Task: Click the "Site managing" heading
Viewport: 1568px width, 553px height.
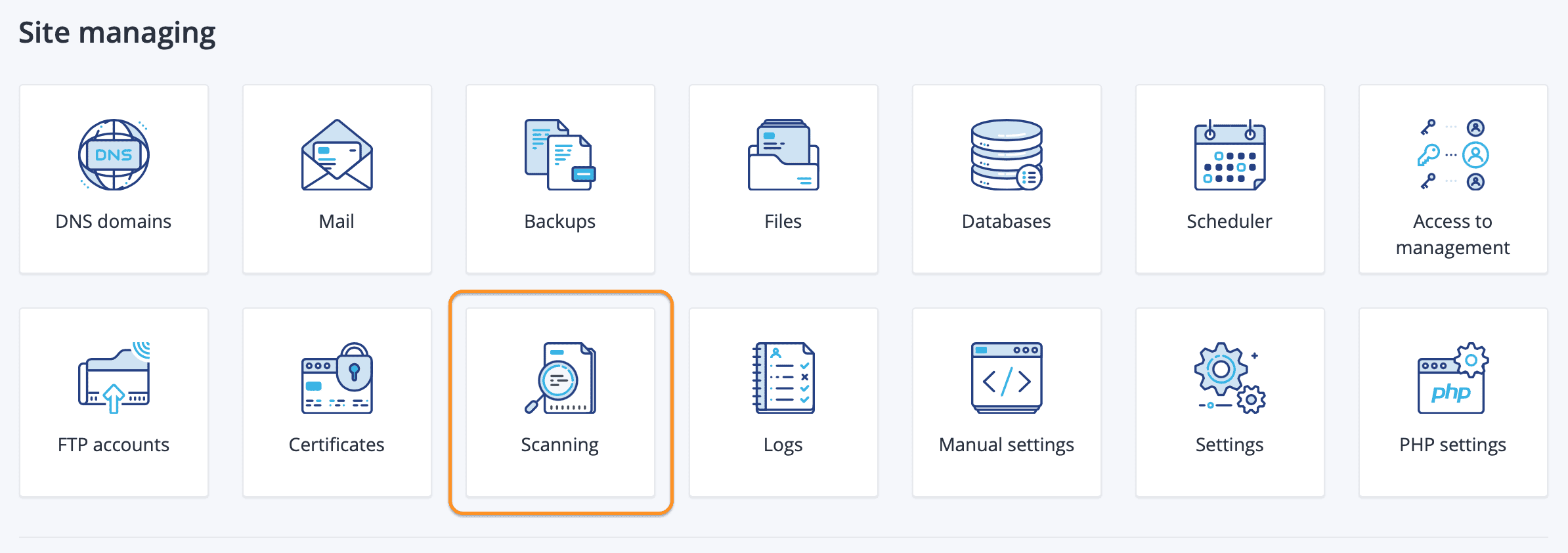Action: click(x=117, y=33)
